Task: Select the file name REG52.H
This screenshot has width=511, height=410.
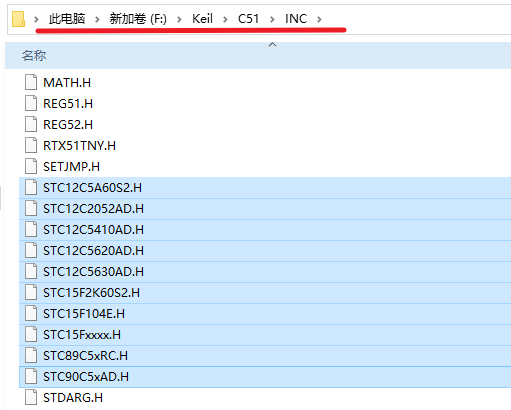Action: [x=68, y=125]
